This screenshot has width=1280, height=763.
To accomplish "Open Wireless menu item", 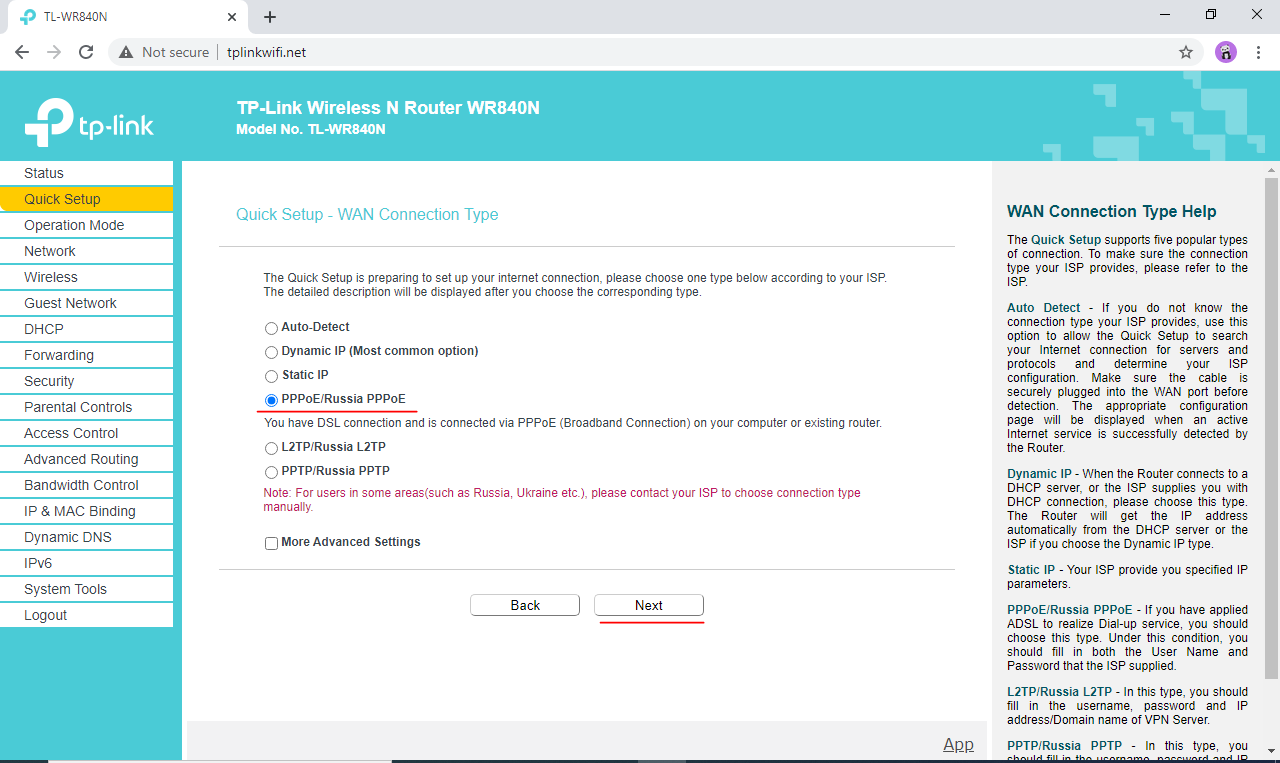I will (x=86, y=277).
